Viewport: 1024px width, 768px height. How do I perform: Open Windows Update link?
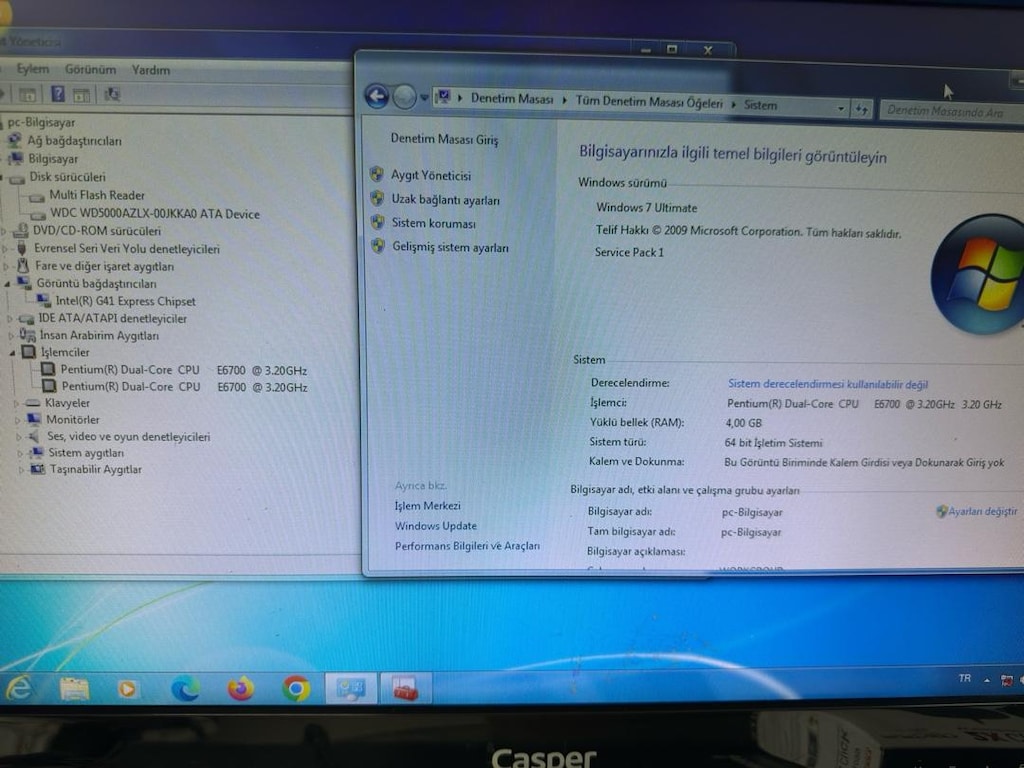436,526
